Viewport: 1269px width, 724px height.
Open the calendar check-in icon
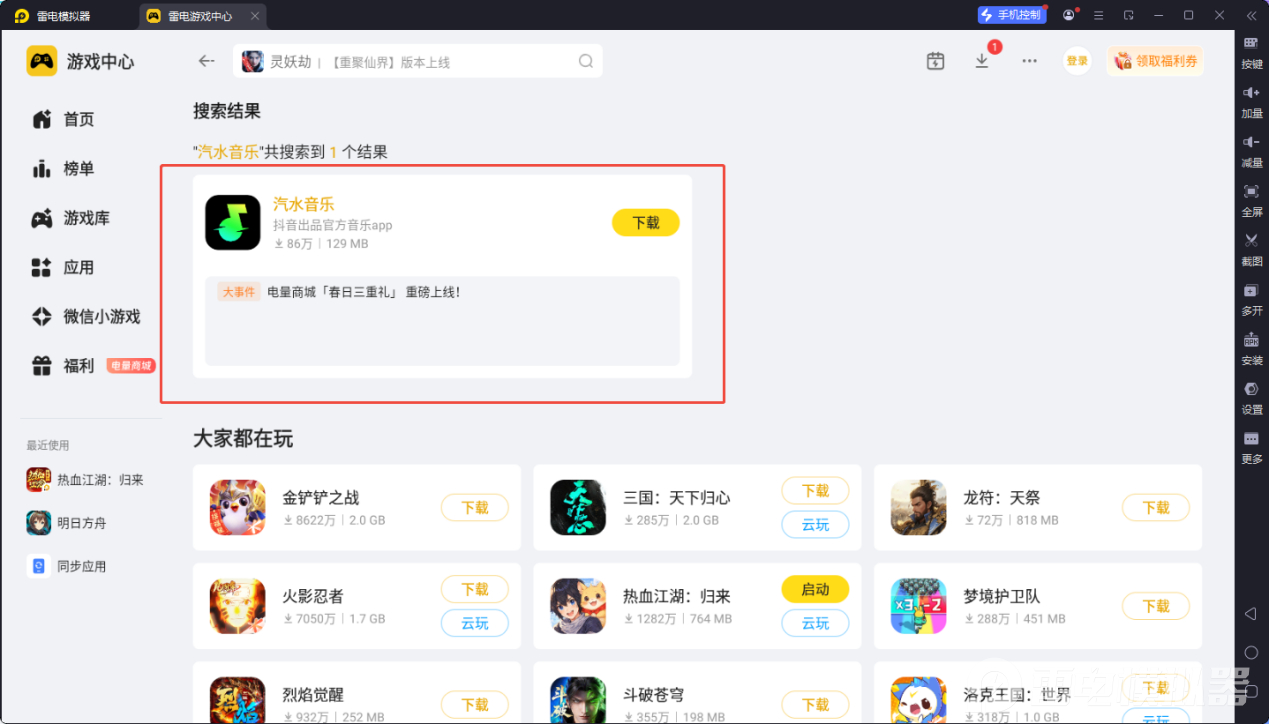click(935, 61)
